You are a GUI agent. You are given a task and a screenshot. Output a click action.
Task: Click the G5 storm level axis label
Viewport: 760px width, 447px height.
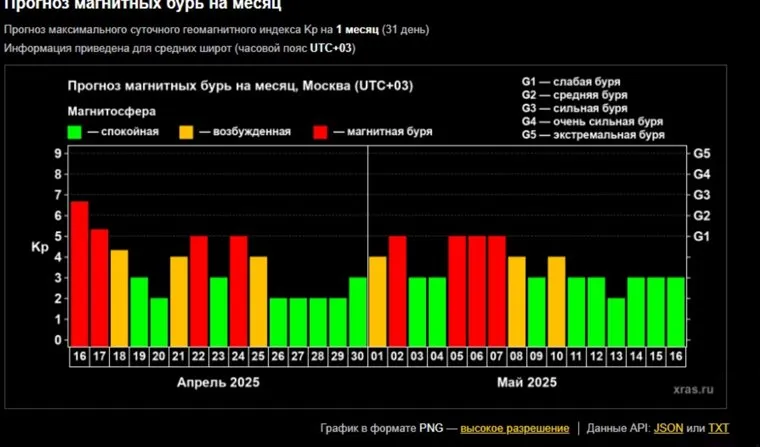click(x=702, y=153)
